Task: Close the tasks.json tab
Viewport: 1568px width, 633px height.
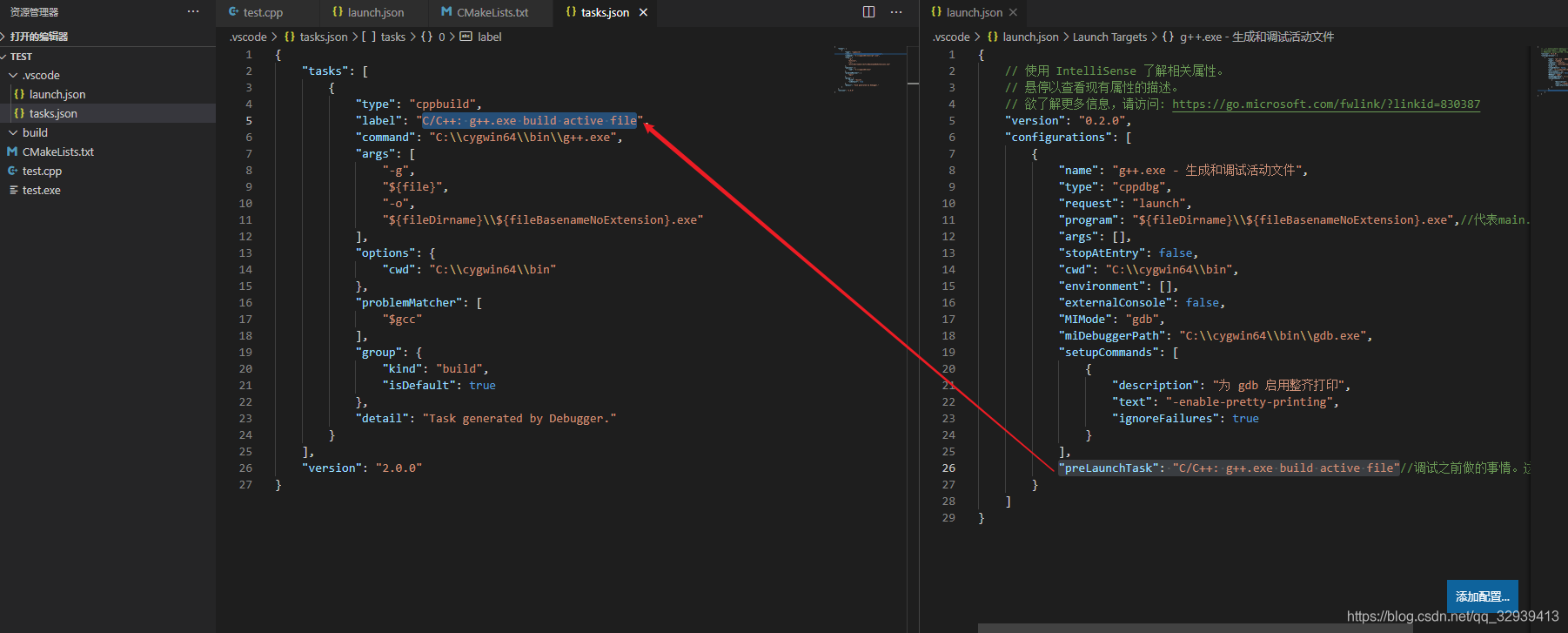Action: coord(643,12)
